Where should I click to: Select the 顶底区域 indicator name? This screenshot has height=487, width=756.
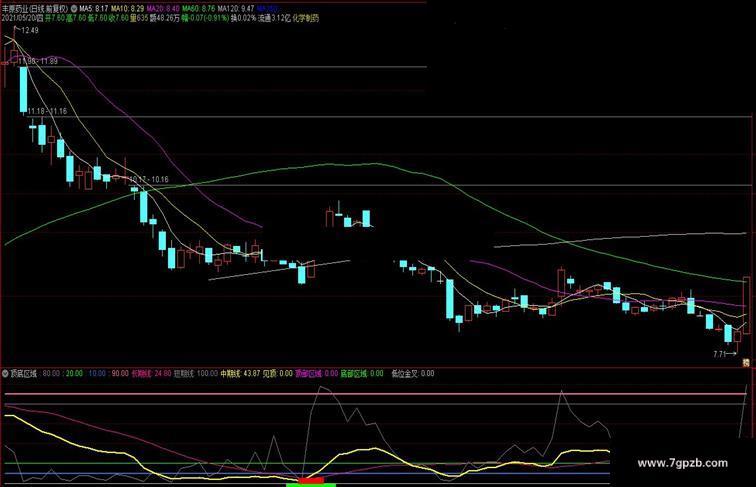coord(24,373)
